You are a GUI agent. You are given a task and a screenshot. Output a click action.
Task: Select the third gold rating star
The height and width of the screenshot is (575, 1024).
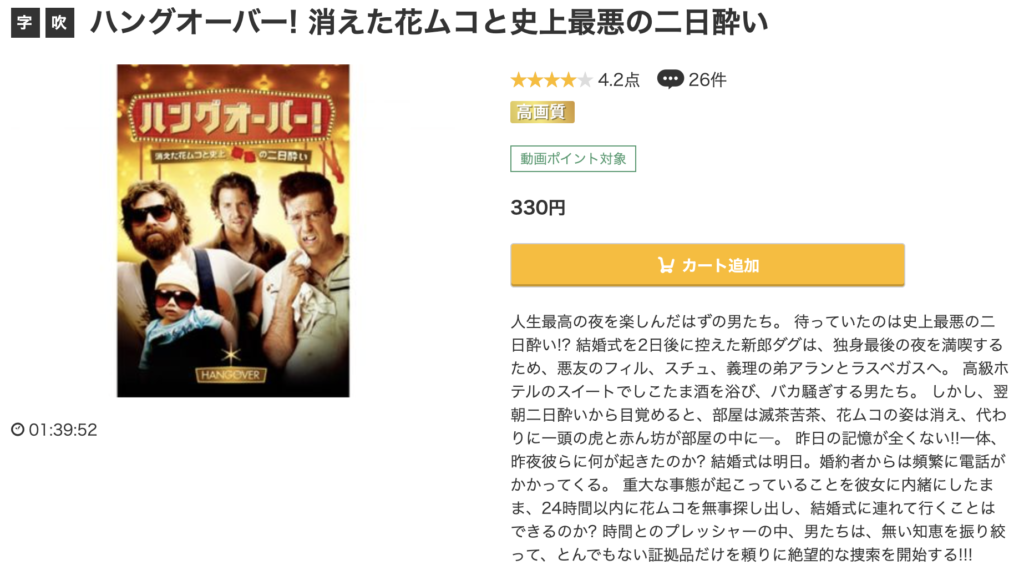[x=552, y=80]
